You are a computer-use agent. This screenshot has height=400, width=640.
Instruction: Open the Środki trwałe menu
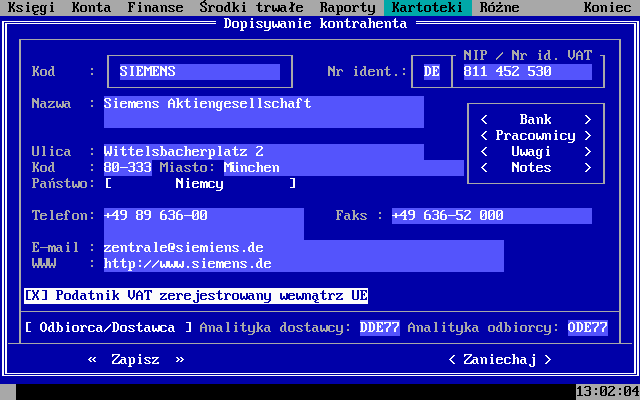click(x=251, y=8)
